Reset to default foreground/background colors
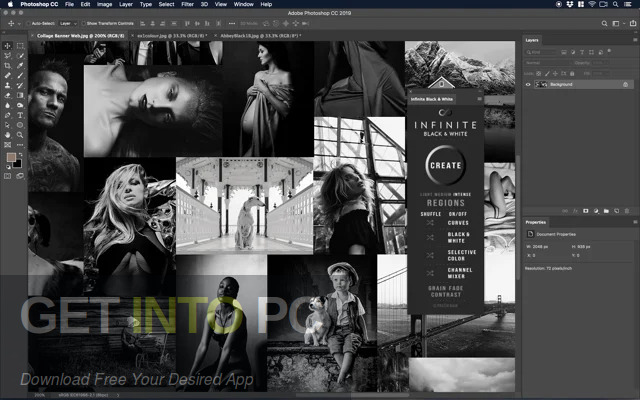This screenshot has height=400, width=640. [x=9, y=167]
